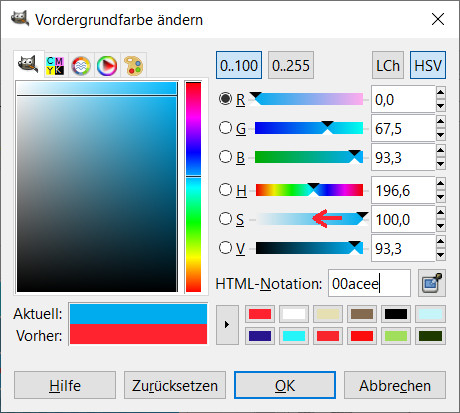Click the Blue channel slider

pyautogui.click(x=309, y=157)
